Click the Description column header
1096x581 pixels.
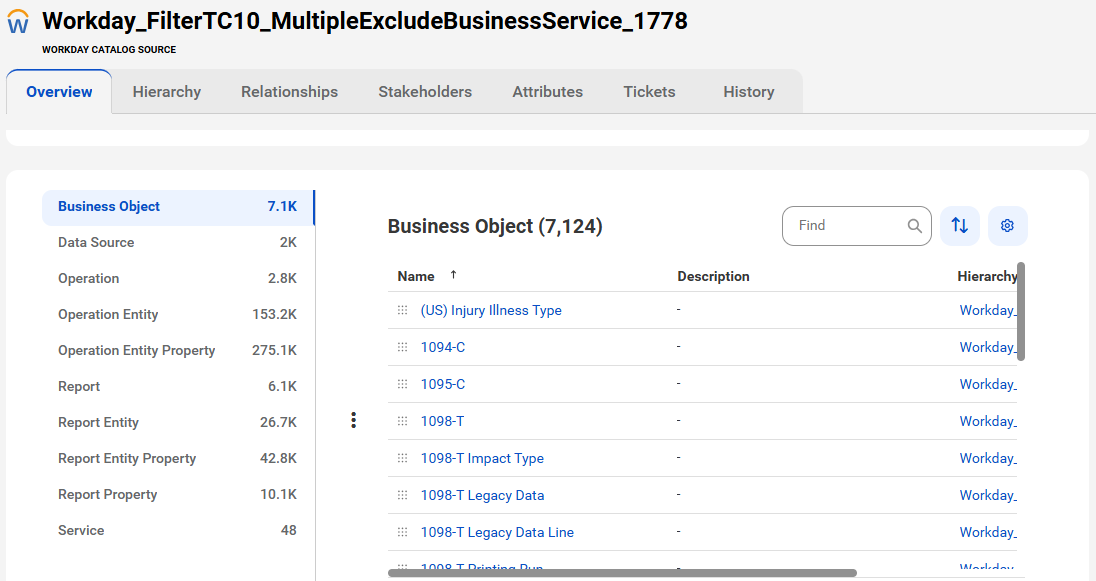[x=713, y=277]
